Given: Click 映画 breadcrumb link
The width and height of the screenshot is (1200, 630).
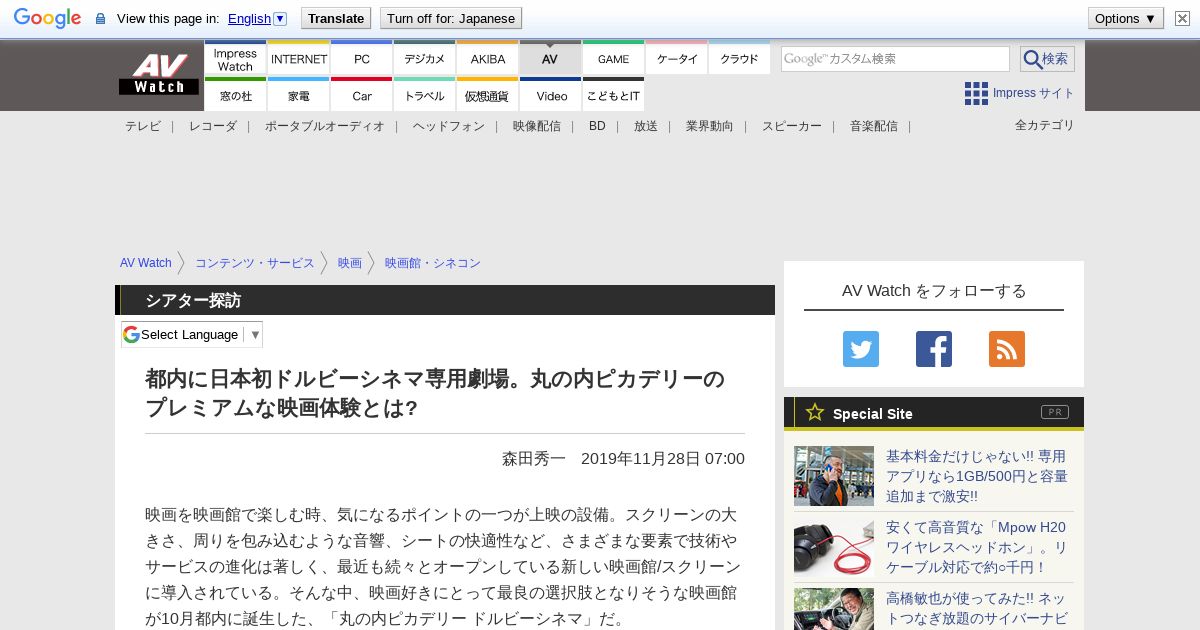Looking at the screenshot, I should point(350,263).
